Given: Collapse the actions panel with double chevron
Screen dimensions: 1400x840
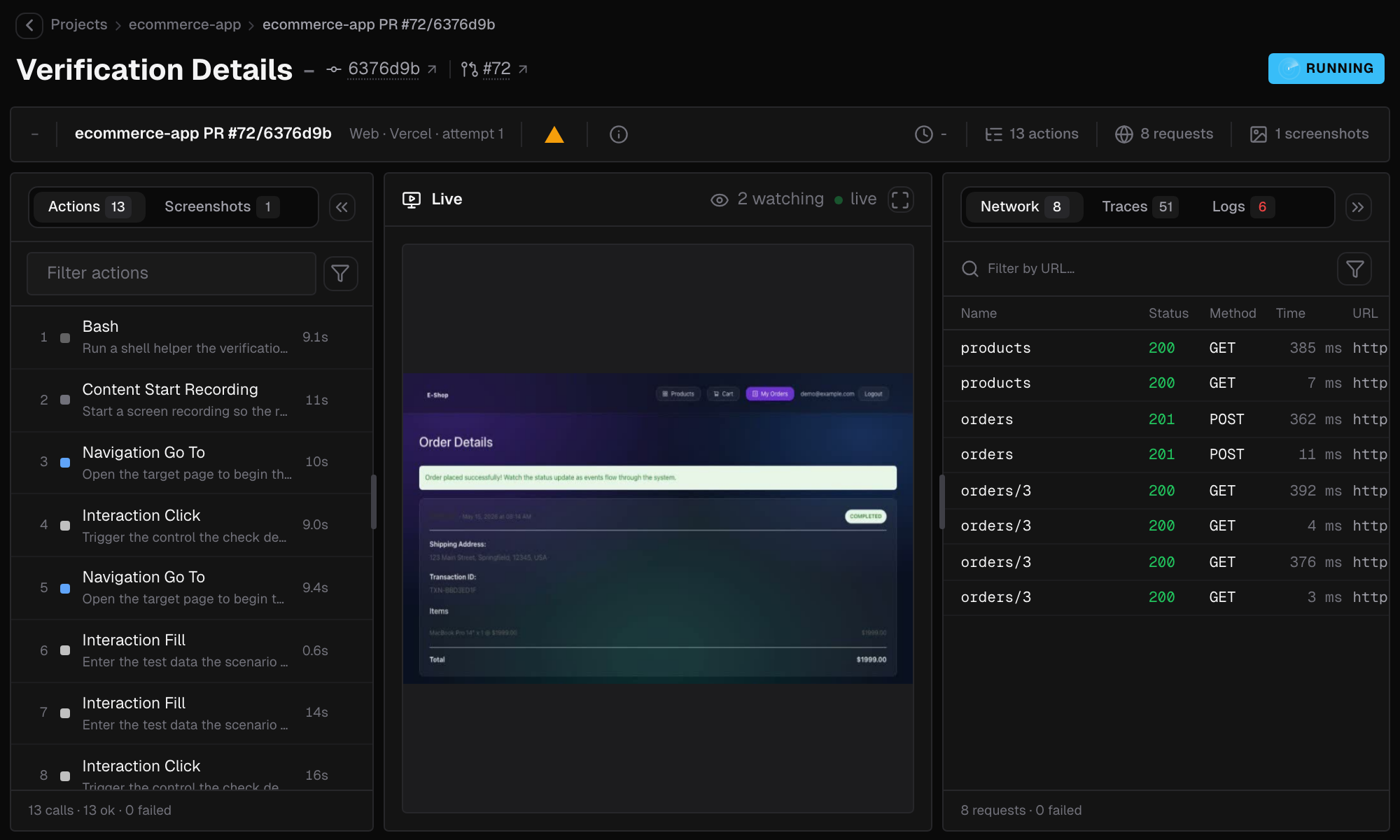Looking at the screenshot, I should (342, 207).
